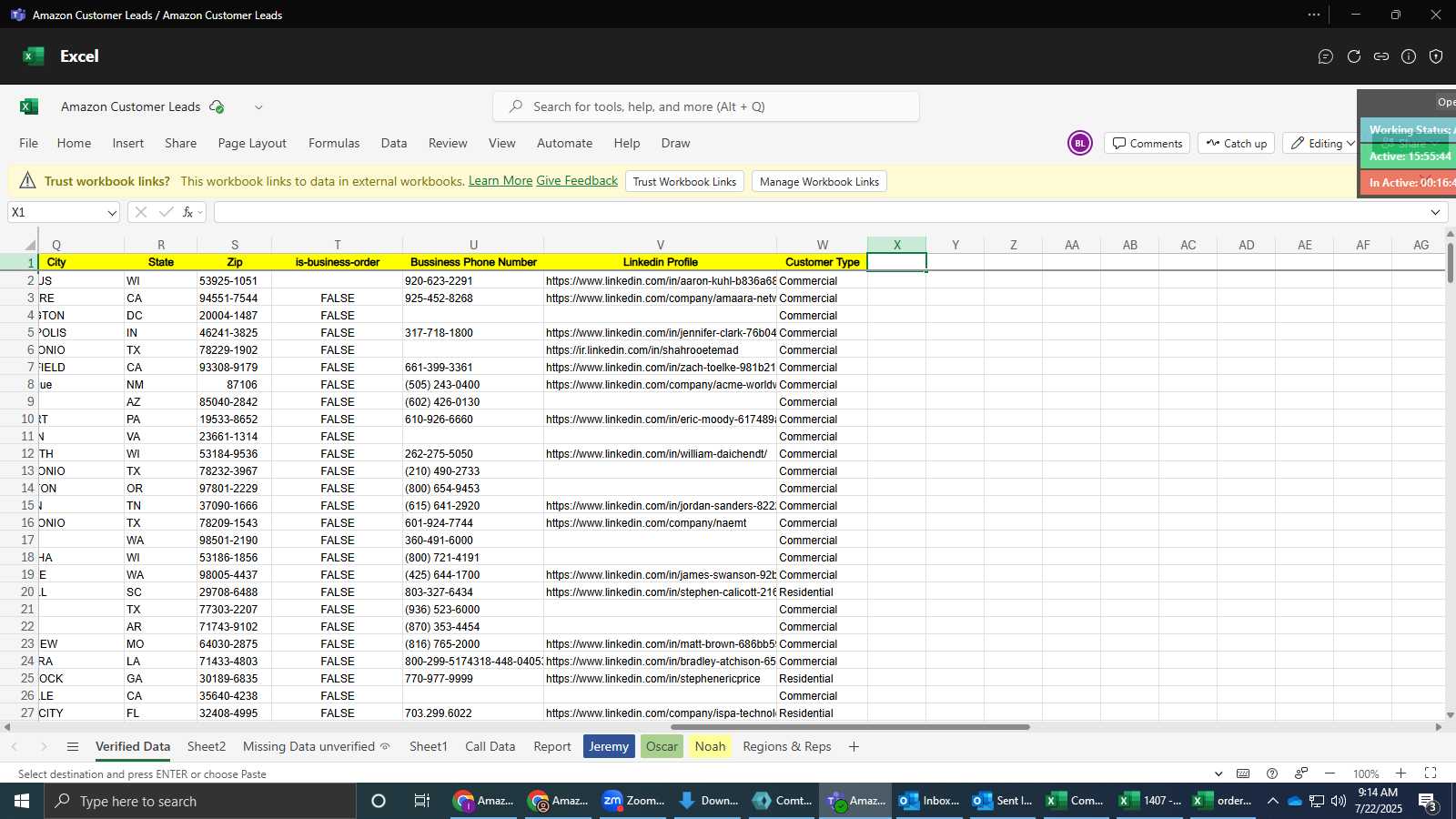The width and height of the screenshot is (1456, 819).
Task: Confirm entry with checkmark icon
Action: (x=166, y=212)
